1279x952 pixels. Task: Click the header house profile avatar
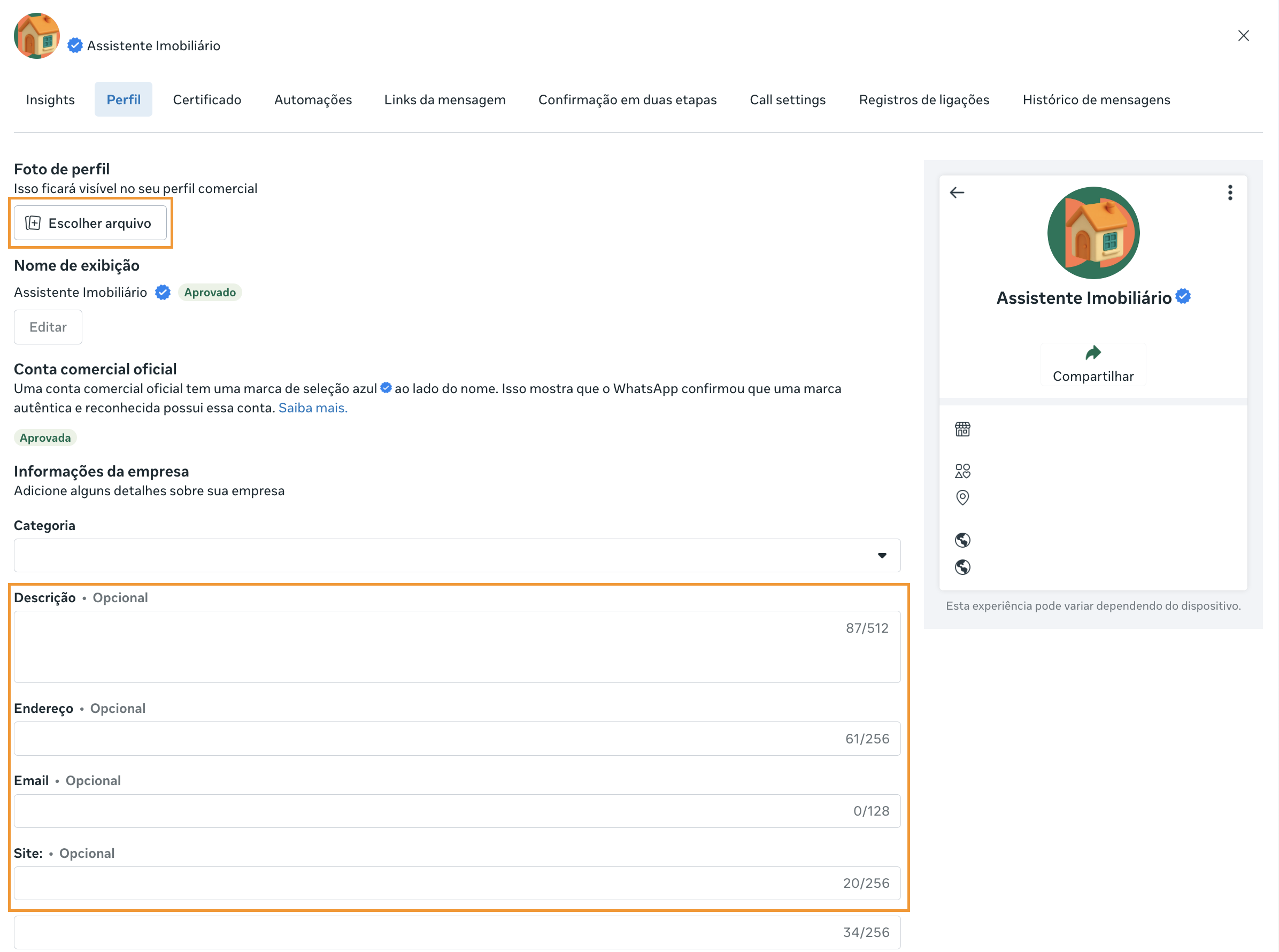37,36
